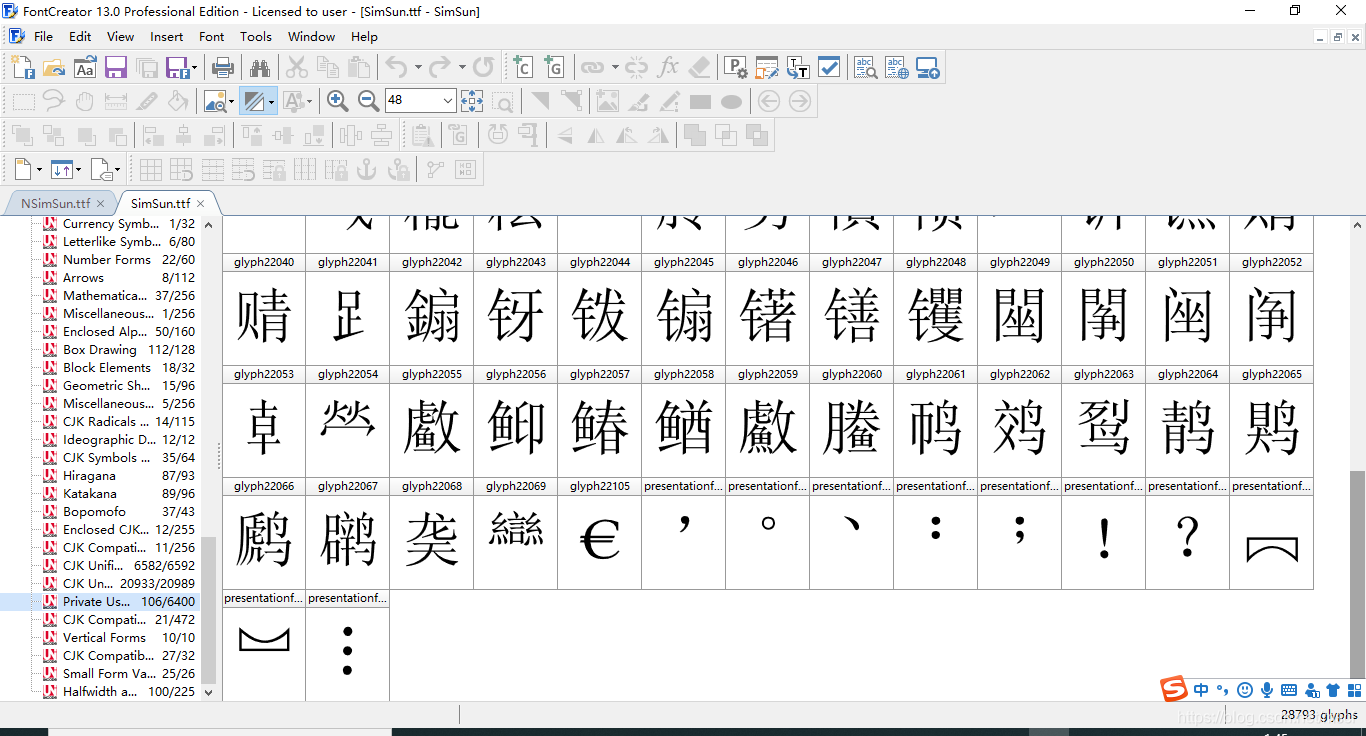The image size is (1366, 736).
Task: Expand the glyph caption dropdown arrow
Action: [x=117, y=169]
